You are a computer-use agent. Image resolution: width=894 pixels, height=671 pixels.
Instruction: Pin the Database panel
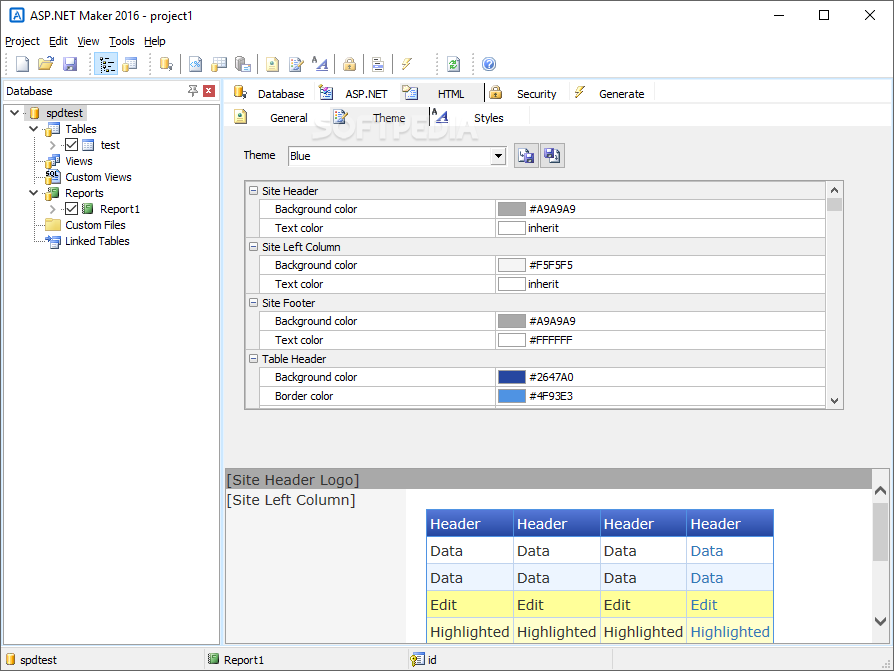point(193,91)
